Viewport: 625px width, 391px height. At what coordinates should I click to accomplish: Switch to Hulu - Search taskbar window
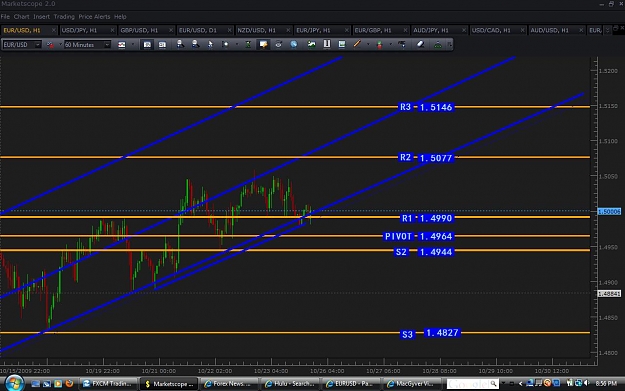(289, 384)
